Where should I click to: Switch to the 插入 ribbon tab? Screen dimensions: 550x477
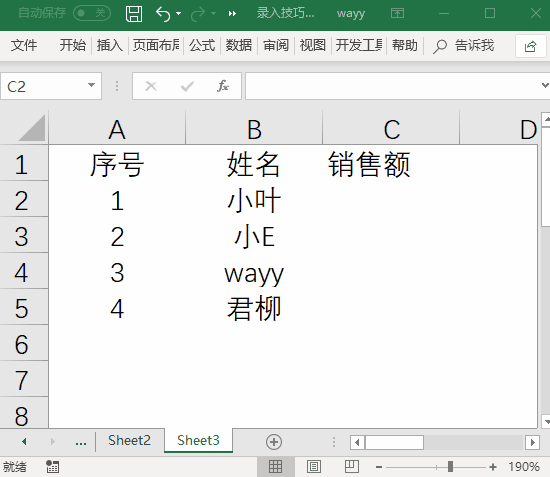point(109,45)
